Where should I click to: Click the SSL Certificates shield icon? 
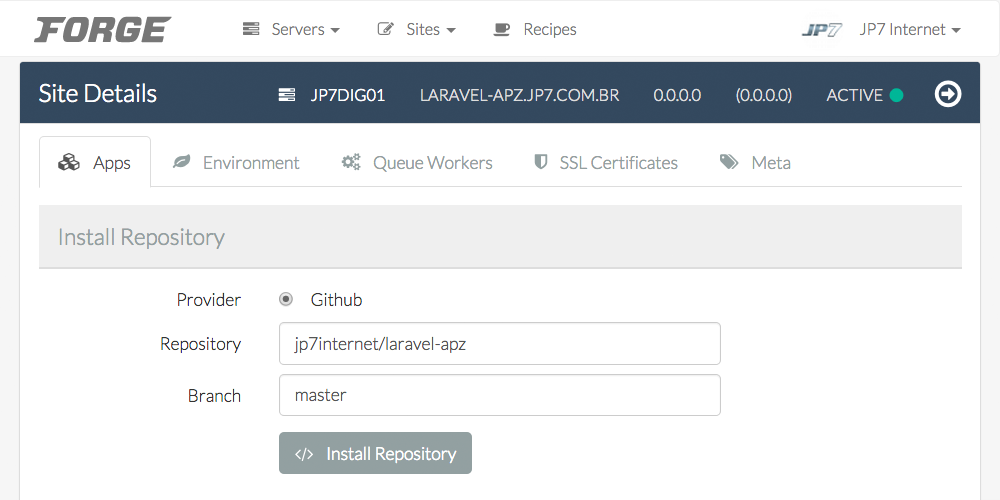pos(541,162)
